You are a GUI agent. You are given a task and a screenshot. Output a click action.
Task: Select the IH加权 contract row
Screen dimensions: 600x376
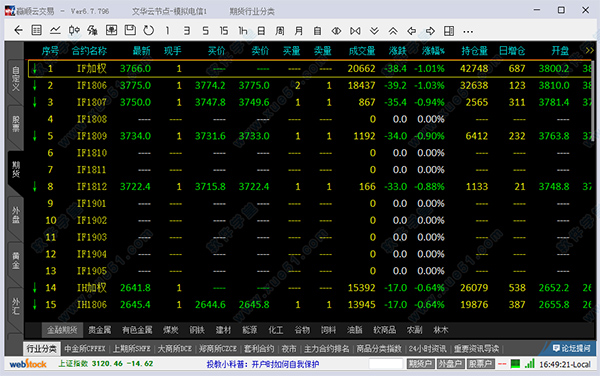coord(310,288)
